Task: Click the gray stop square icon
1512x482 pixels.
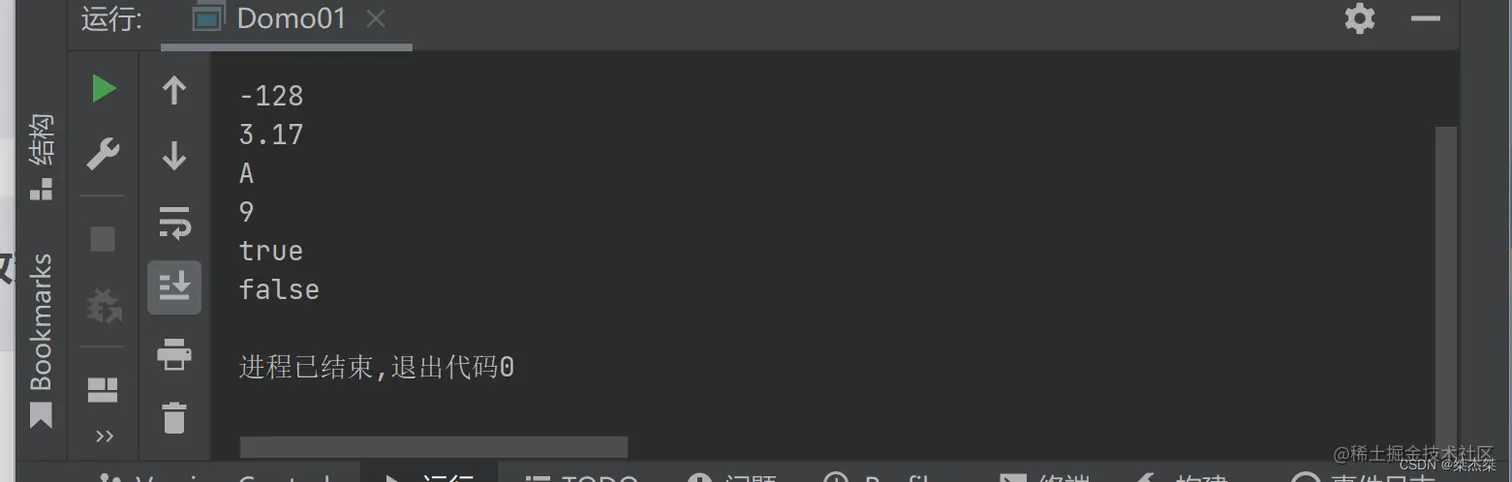Action: (103, 239)
